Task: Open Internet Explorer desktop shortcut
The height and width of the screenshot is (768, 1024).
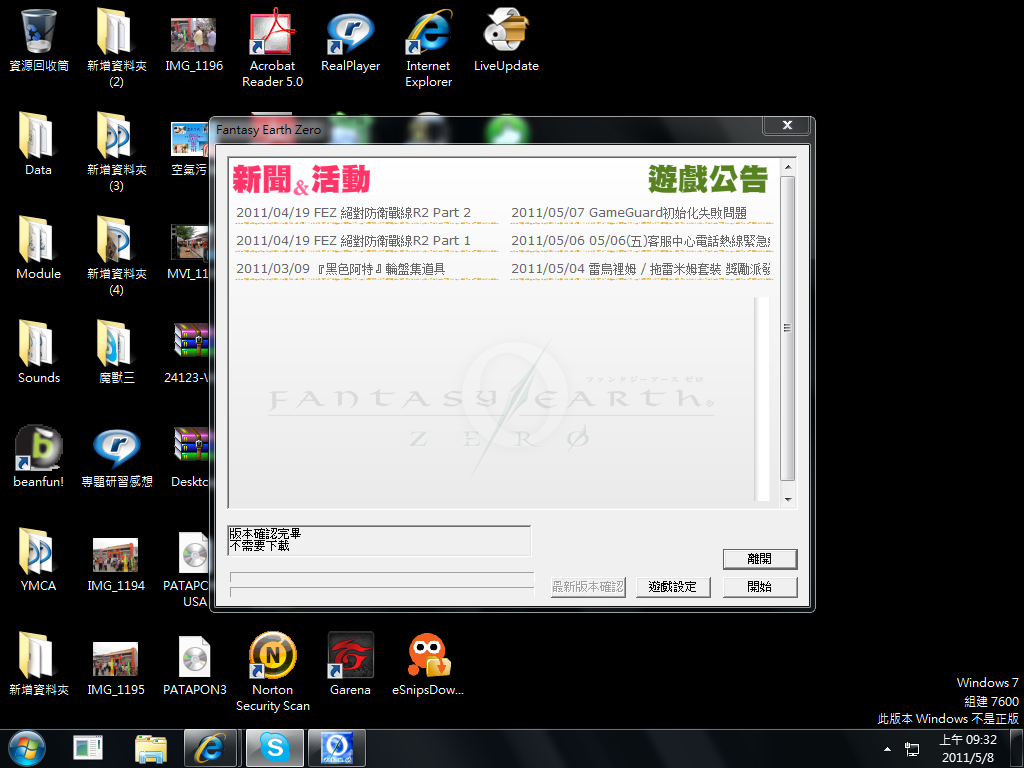Action: [428, 47]
